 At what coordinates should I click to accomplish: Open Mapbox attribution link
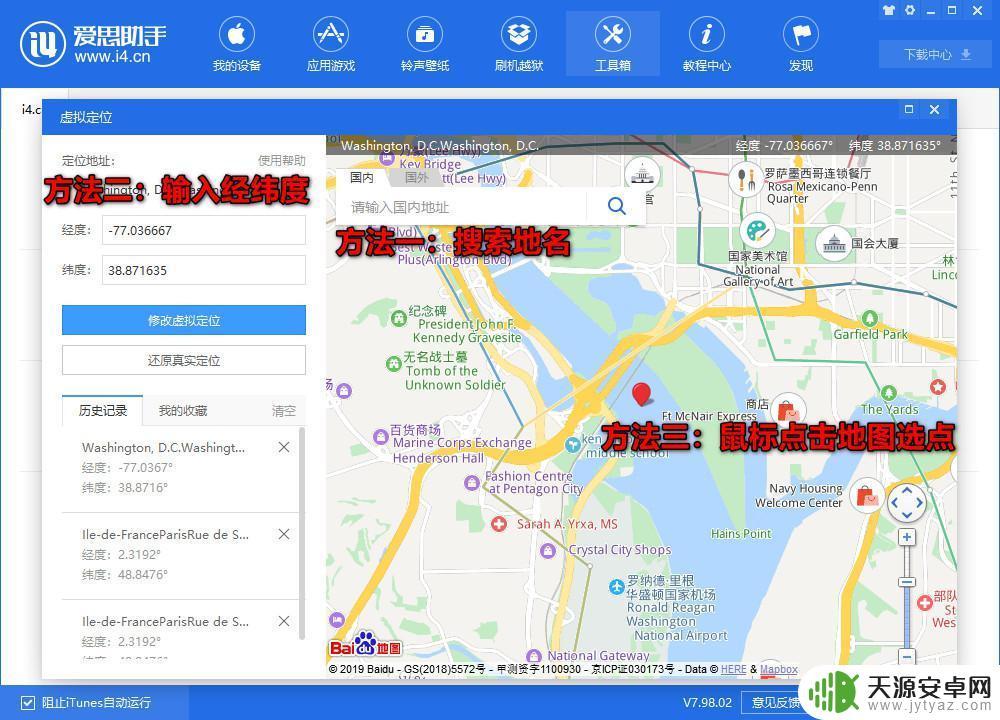779,669
